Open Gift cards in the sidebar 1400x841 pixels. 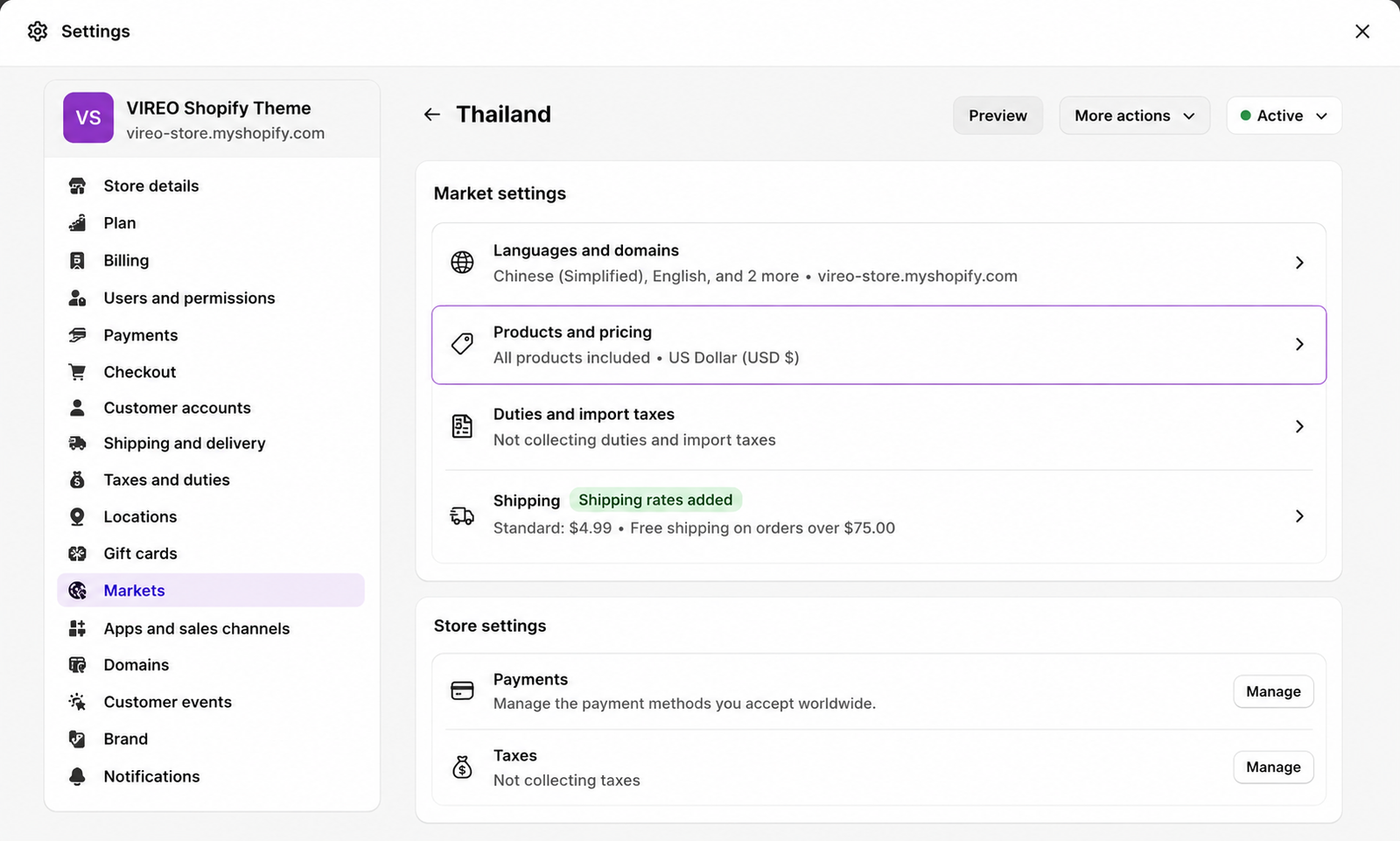pos(211,554)
